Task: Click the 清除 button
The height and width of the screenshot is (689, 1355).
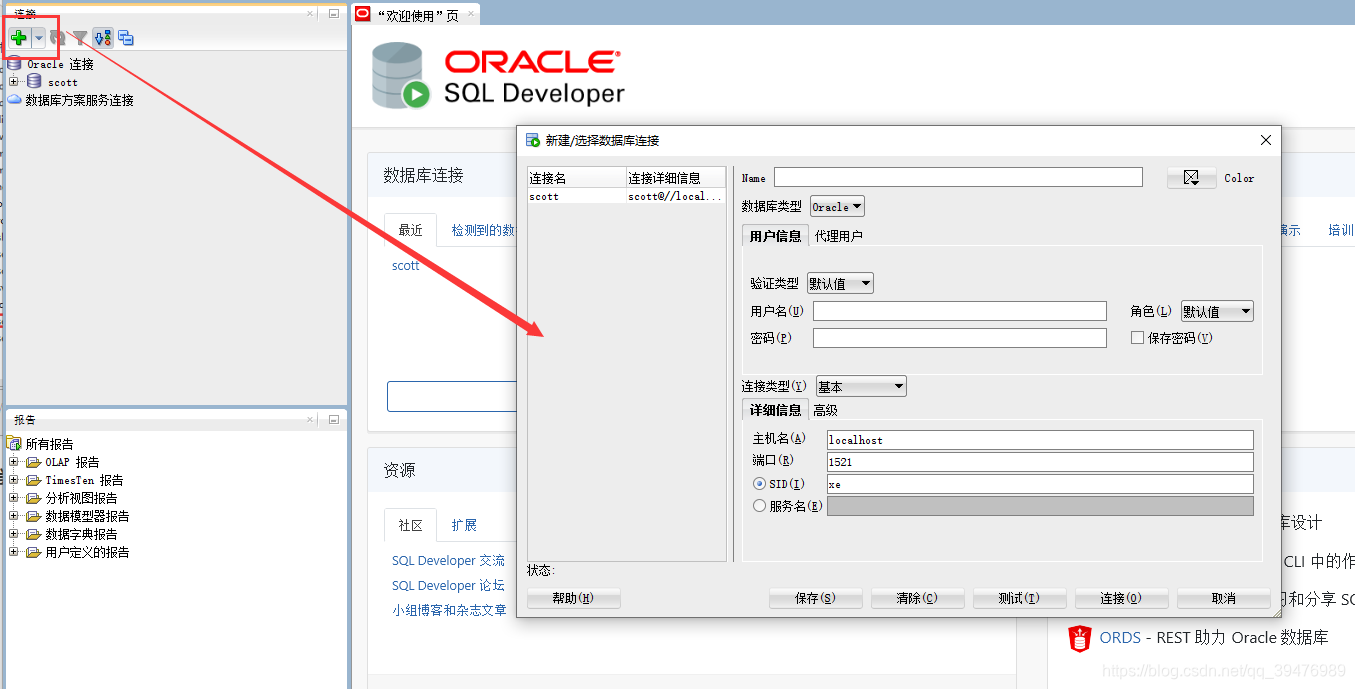Action: click(917, 598)
